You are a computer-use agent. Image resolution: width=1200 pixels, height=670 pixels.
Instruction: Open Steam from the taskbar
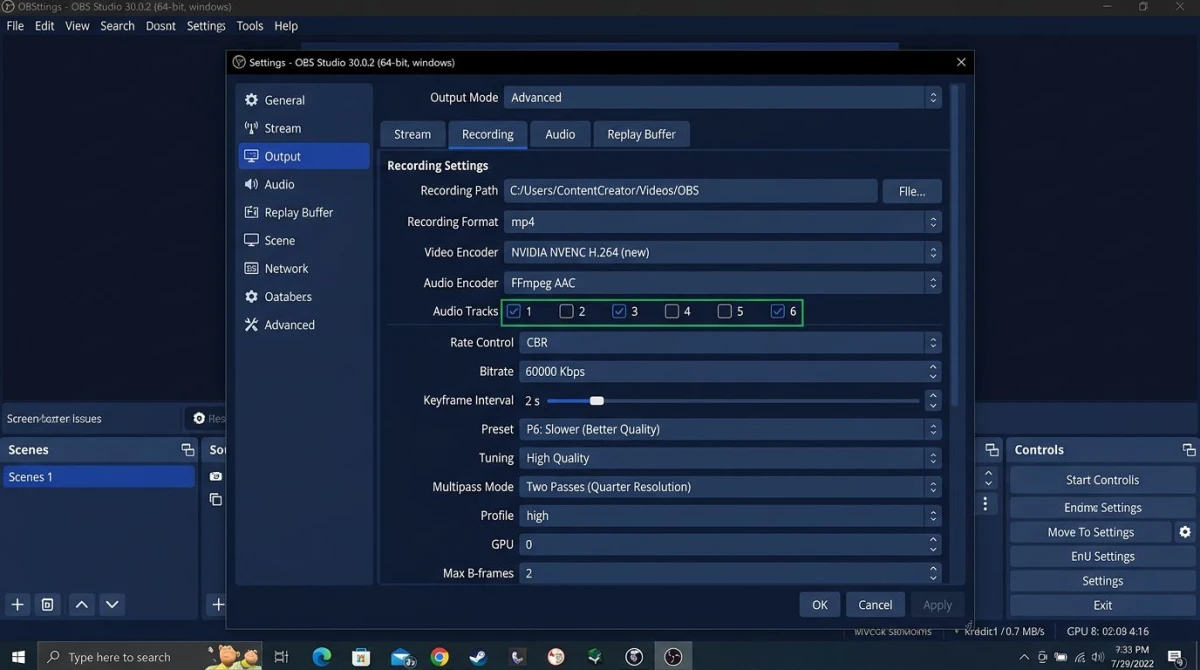click(478, 657)
